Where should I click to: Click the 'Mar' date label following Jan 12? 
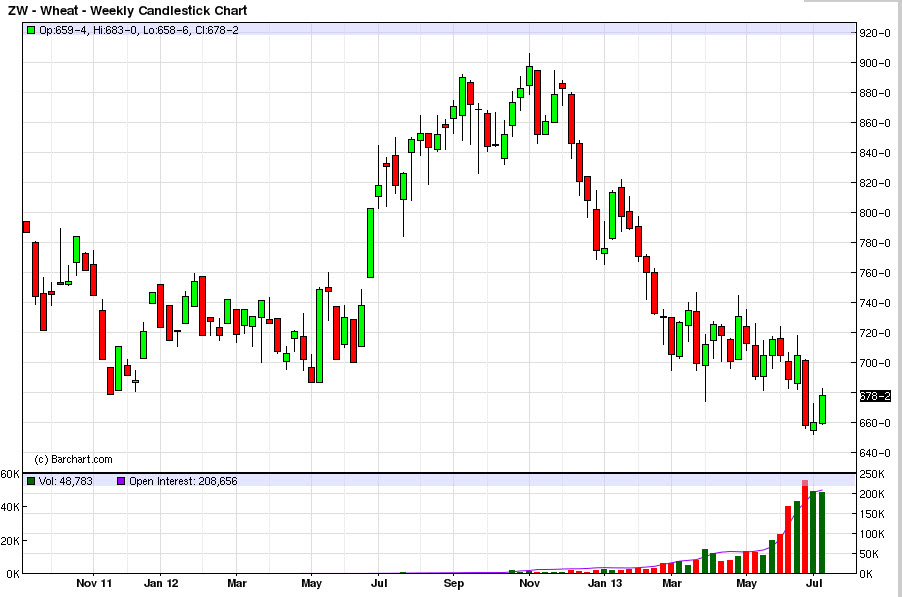[x=237, y=583]
